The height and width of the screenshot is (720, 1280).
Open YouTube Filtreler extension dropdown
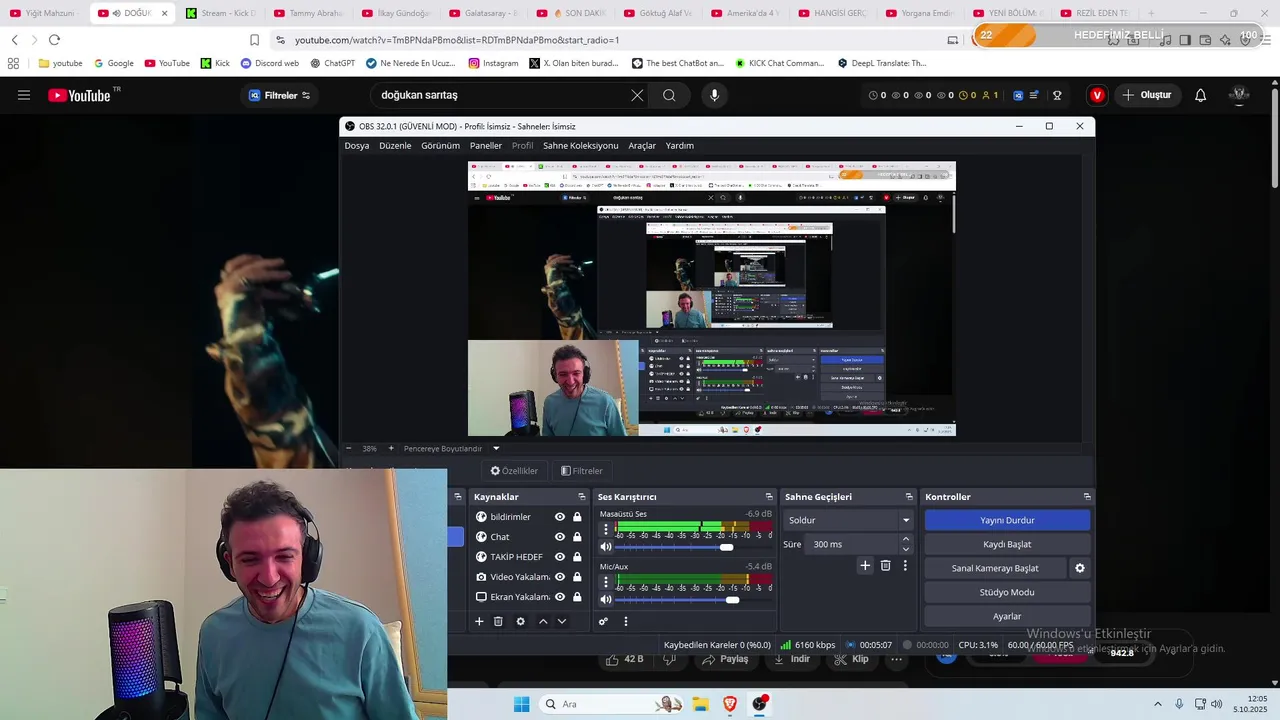[x=279, y=95]
